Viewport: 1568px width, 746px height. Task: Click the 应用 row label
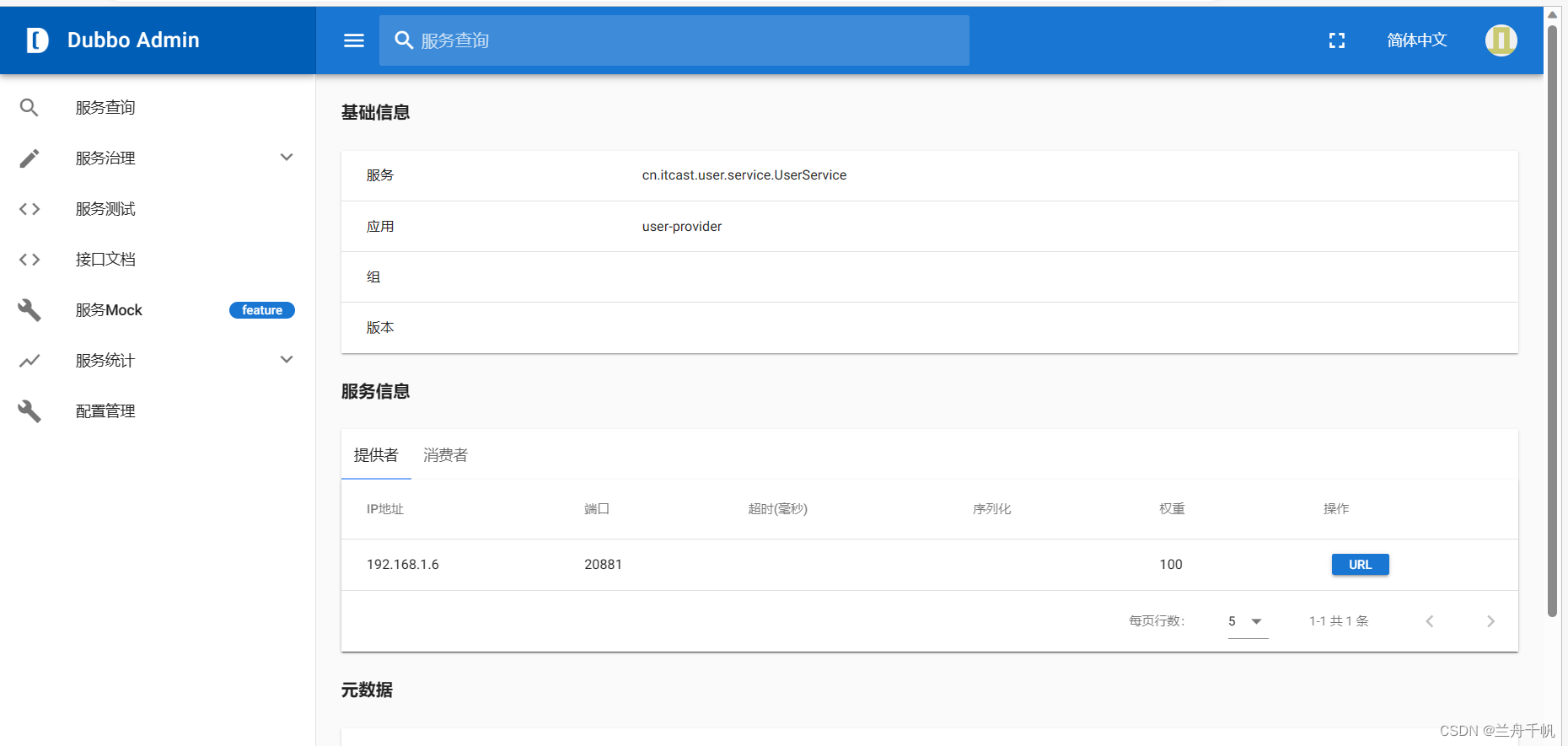click(x=380, y=227)
